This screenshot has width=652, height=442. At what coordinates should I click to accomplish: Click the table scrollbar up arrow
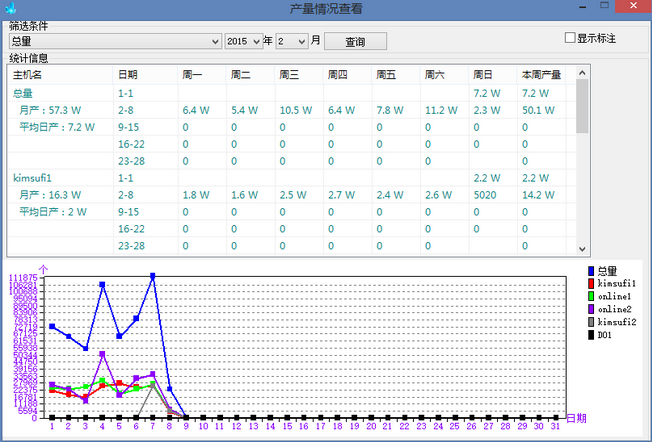point(582,72)
